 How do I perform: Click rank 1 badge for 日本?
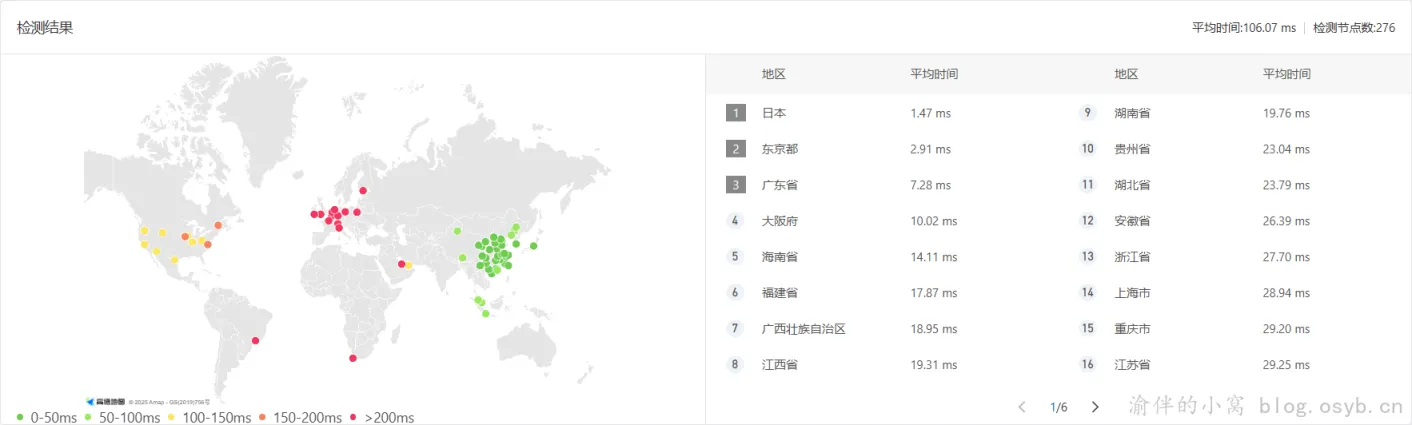click(736, 113)
